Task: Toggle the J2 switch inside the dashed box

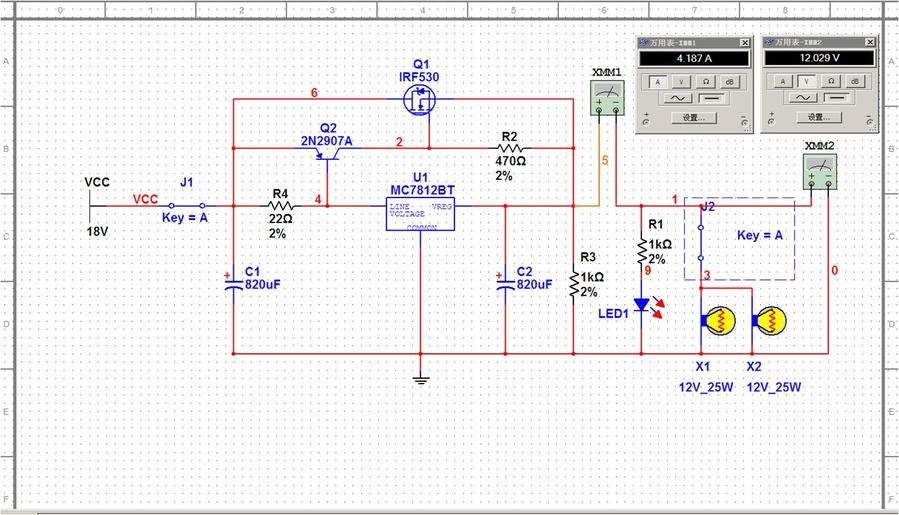Action: pos(701,242)
